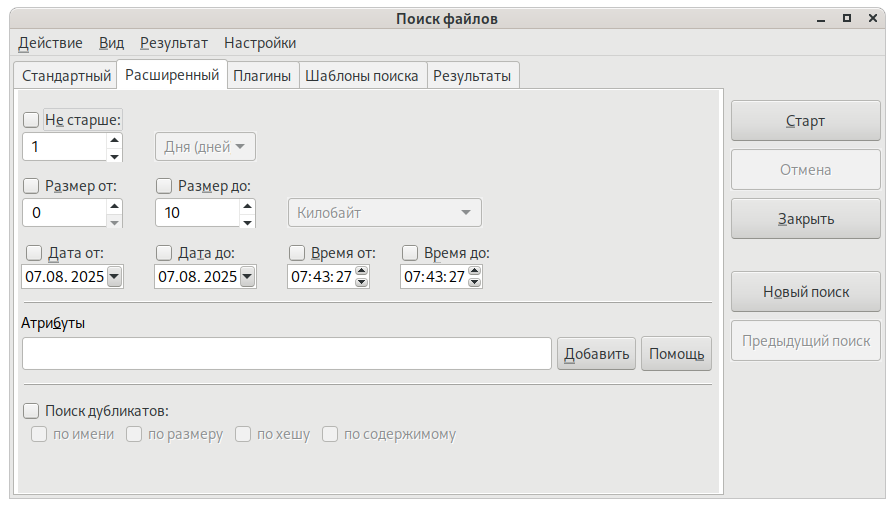Tick the 'Дата от' checkbox
Viewport: 895px width, 508px height.
point(34,253)
